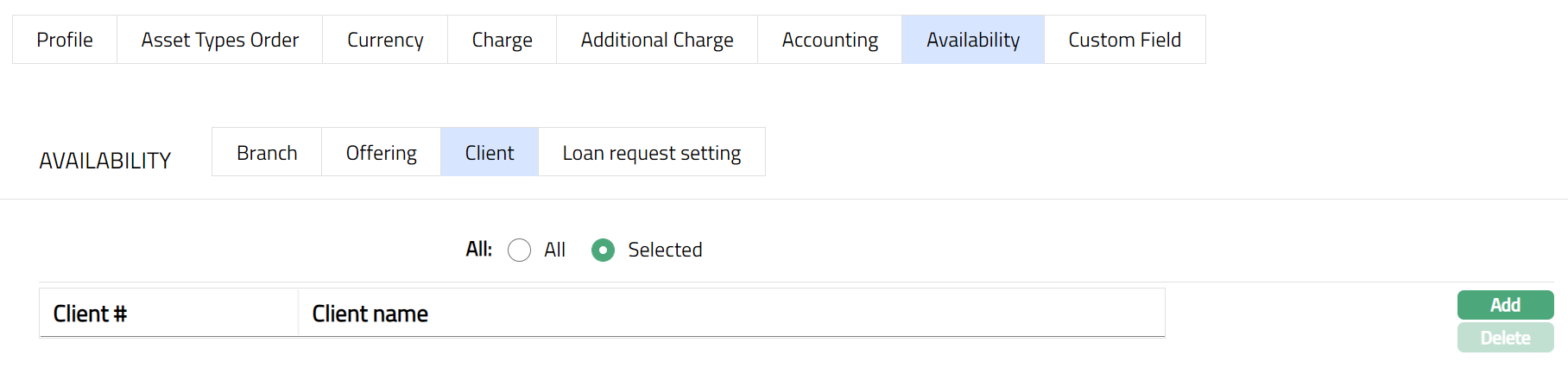Choose the Selected radio option

pos(603,251)
